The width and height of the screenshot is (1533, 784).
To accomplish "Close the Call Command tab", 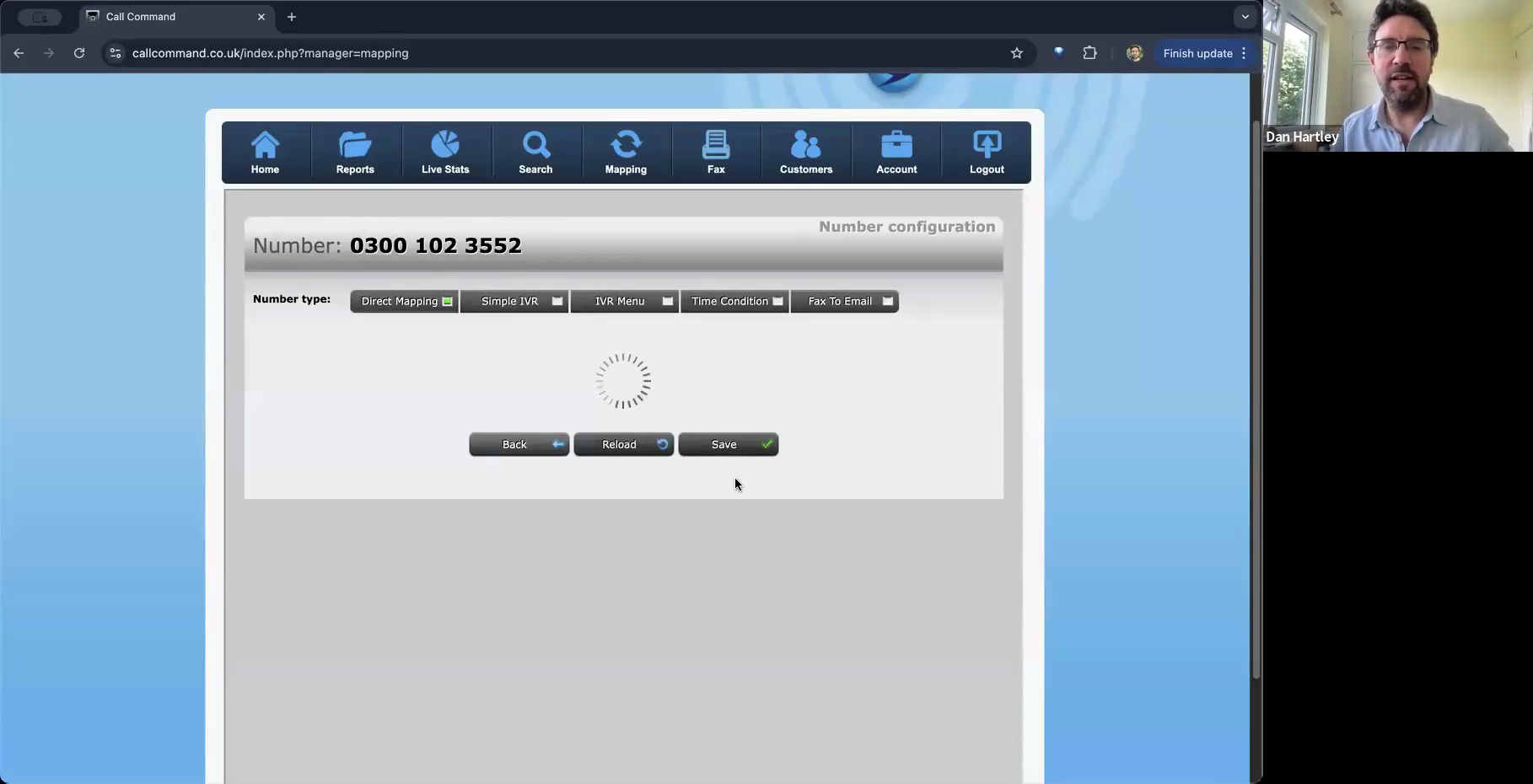I will tap(261, 17).
